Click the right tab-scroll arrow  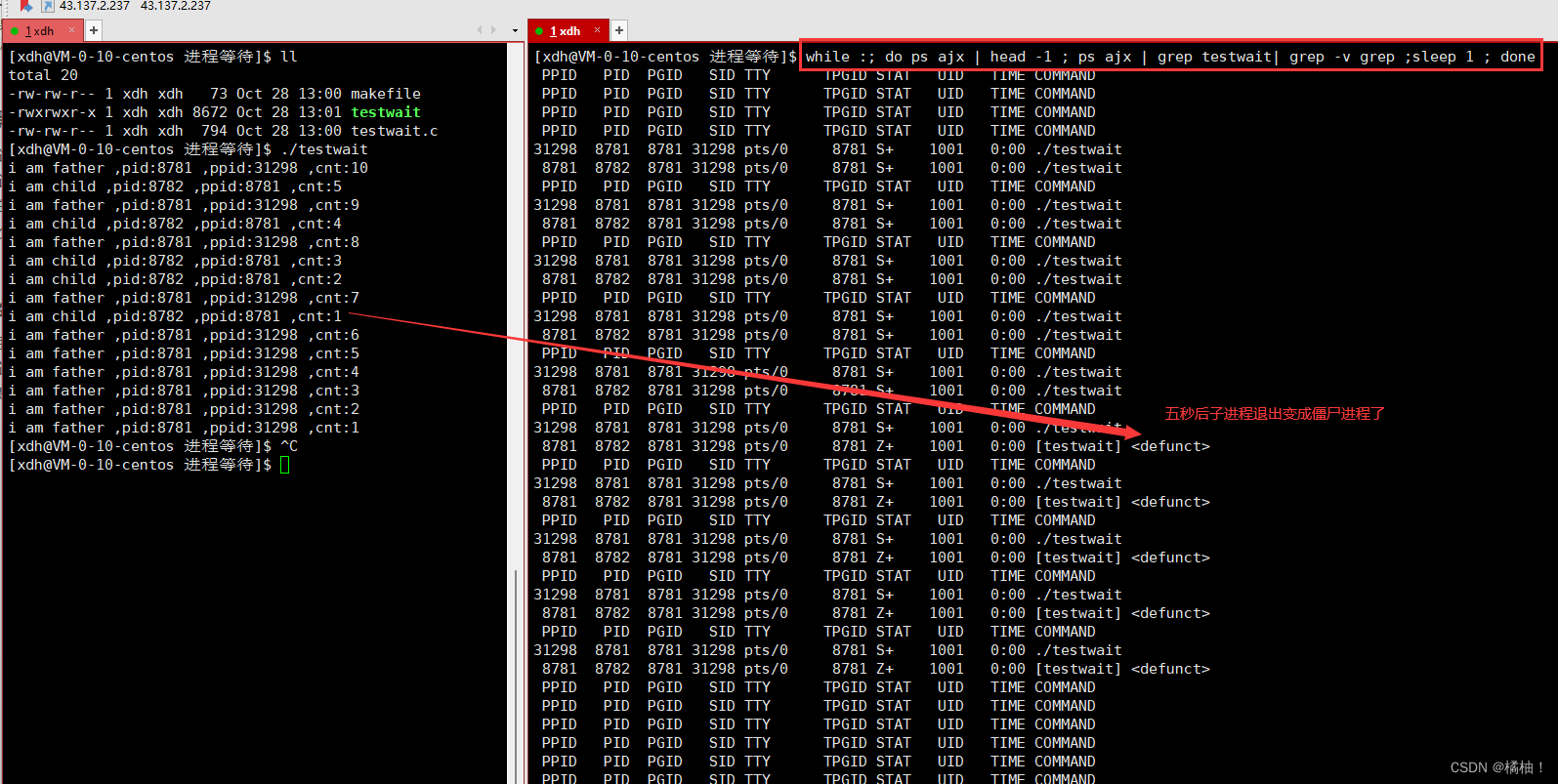pos(493,30)
